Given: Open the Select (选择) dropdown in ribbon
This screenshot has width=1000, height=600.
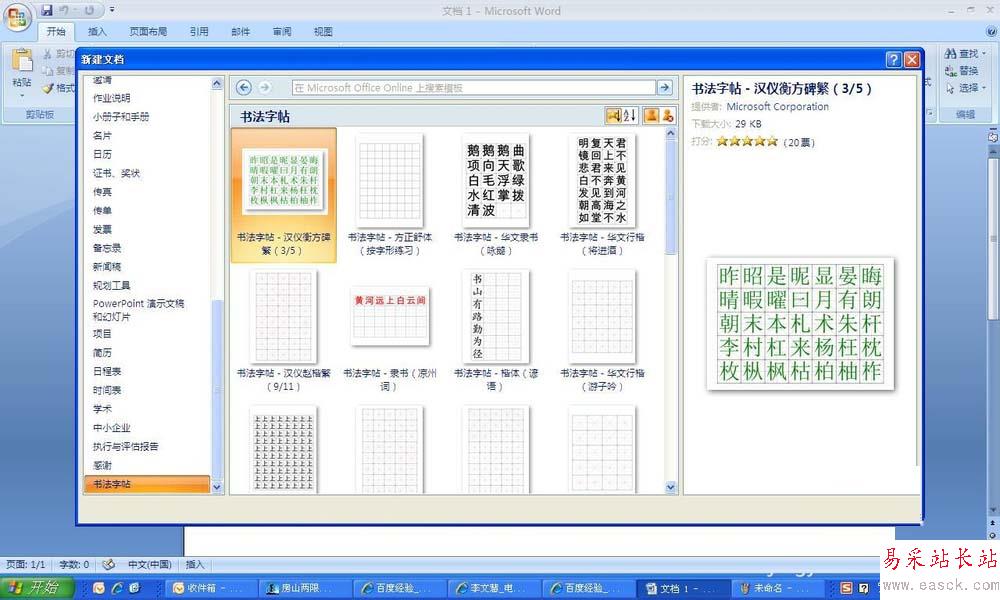Looking at the screenshot, I should (x=966, y=88).
